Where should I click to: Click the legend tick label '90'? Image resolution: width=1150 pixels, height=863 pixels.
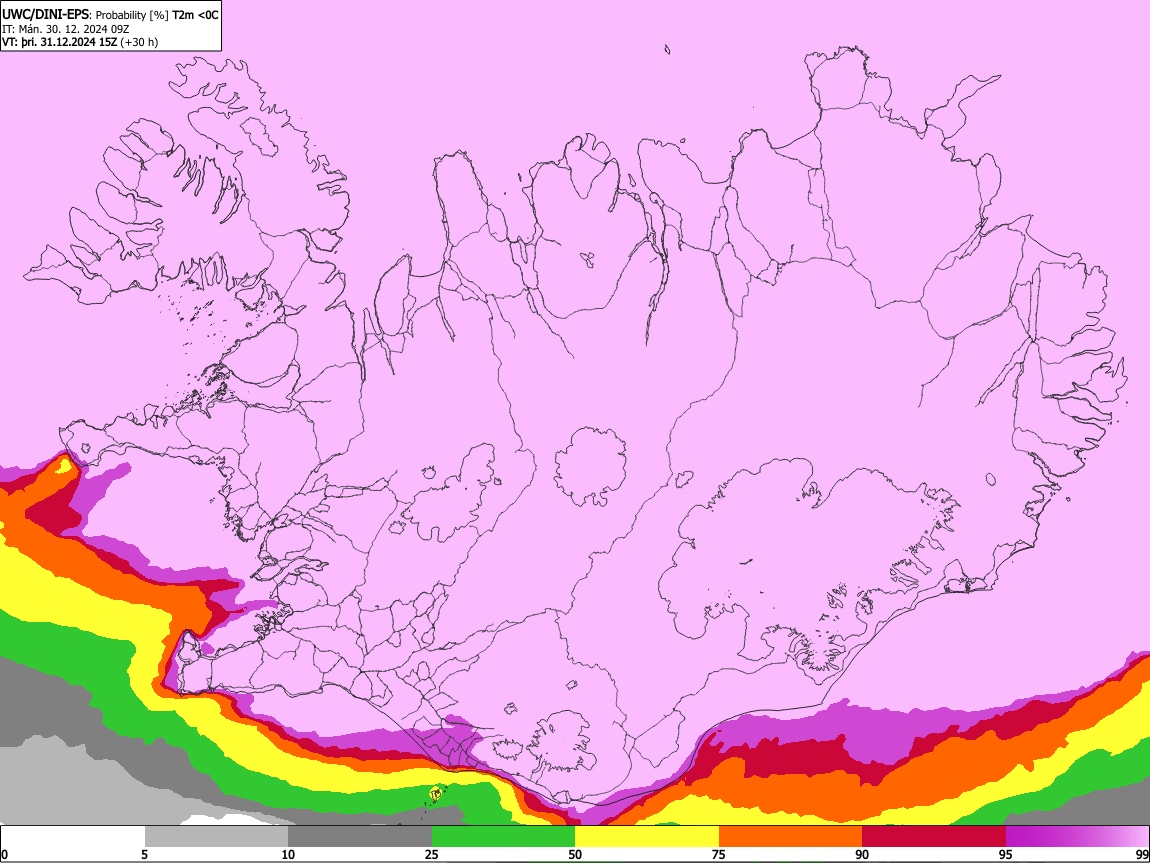coord(862,854)
